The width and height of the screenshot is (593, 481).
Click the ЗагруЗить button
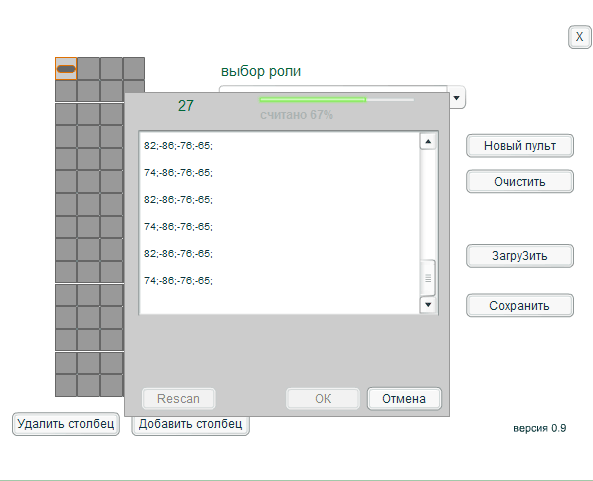click(x=520, y=256)
